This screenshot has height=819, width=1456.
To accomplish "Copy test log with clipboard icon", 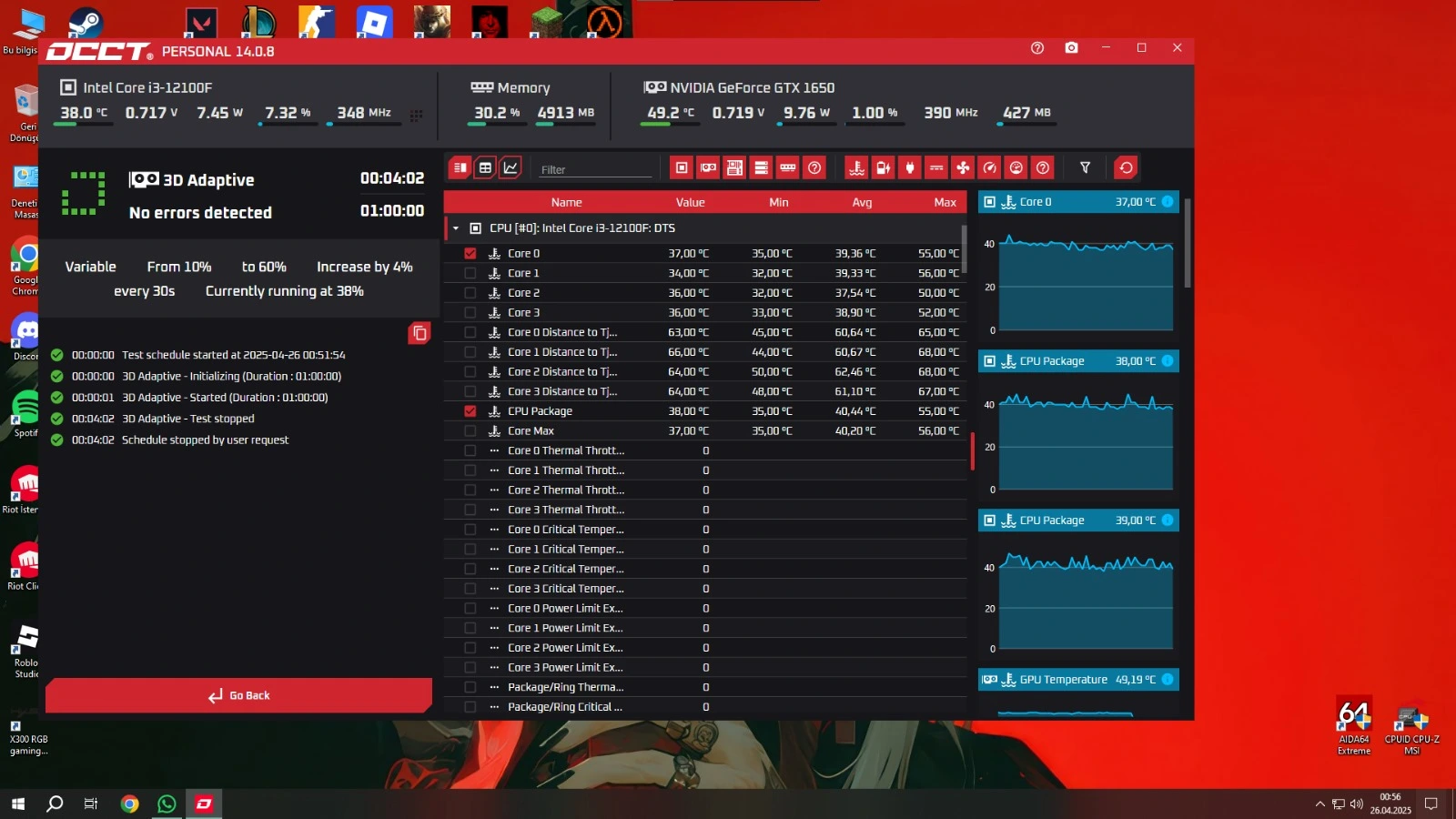I will coord(420,333).
